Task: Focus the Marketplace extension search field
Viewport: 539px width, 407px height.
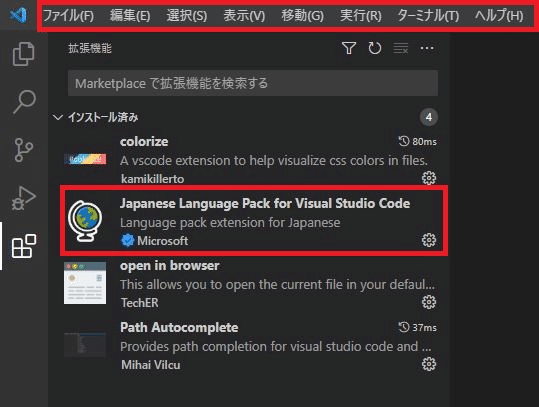Action: [x=253, y=83]
